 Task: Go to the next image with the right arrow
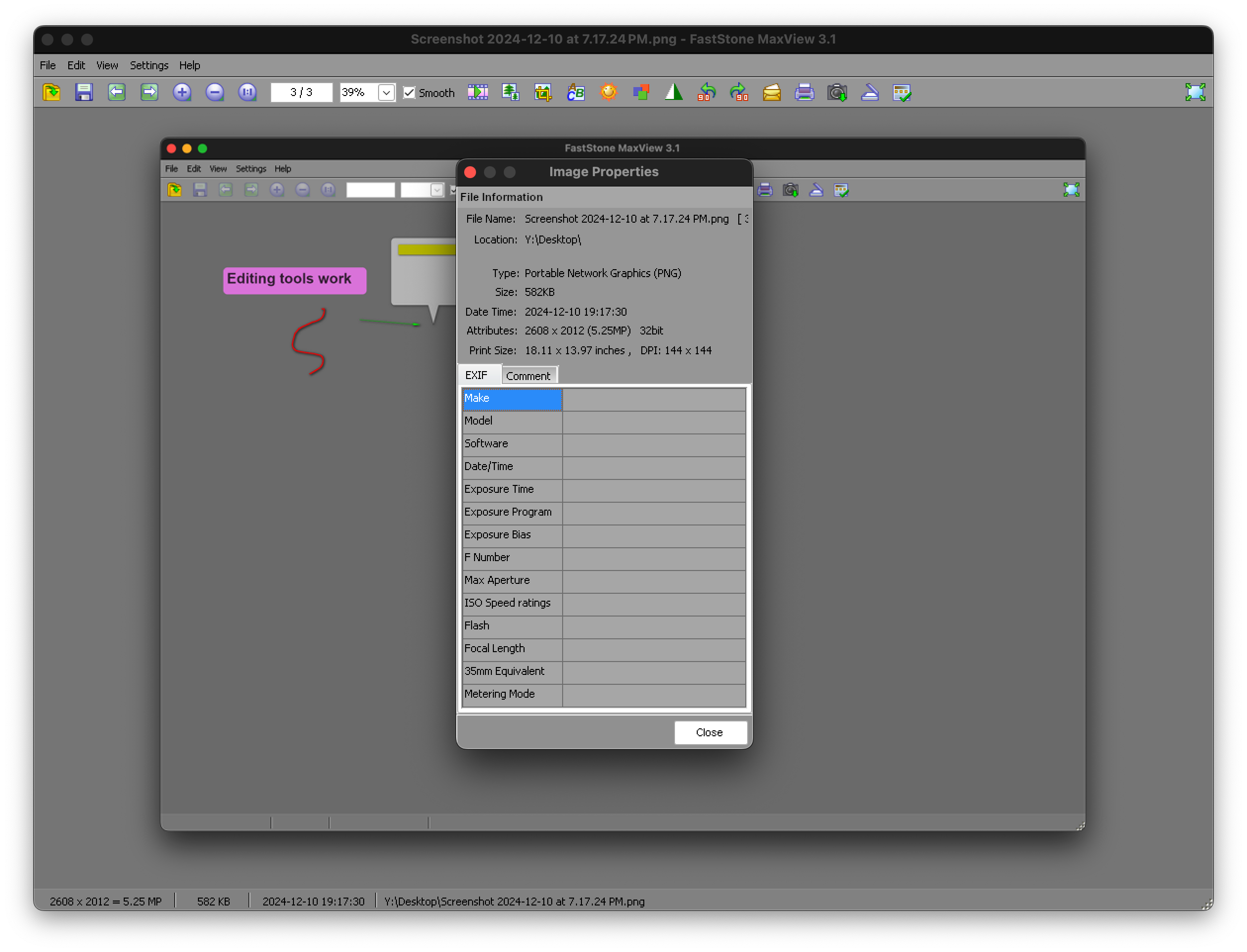coord(149,92)
